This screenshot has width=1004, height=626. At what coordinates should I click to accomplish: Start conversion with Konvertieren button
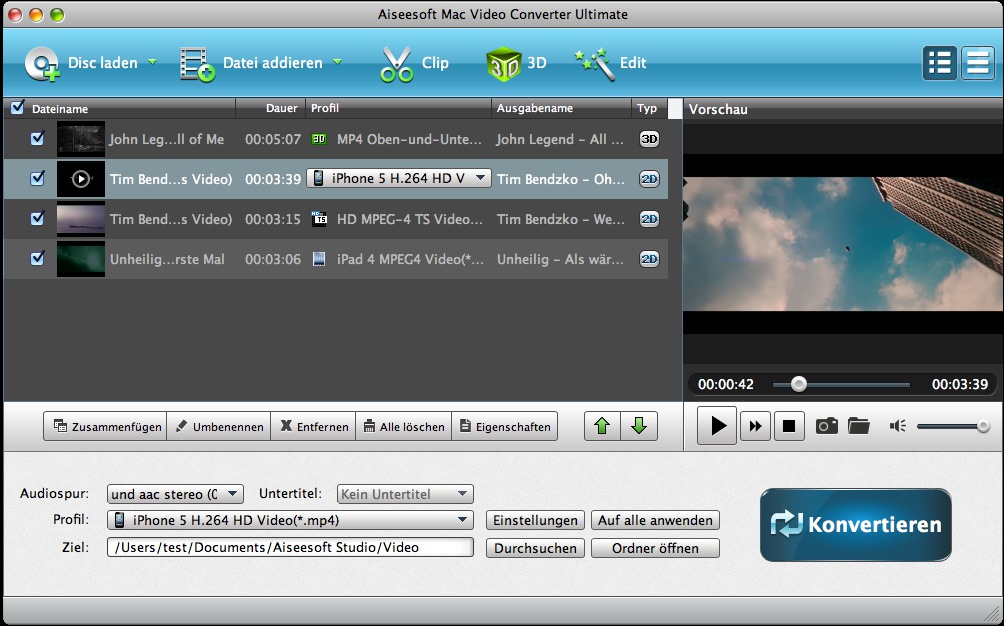[x=855, y=525]
